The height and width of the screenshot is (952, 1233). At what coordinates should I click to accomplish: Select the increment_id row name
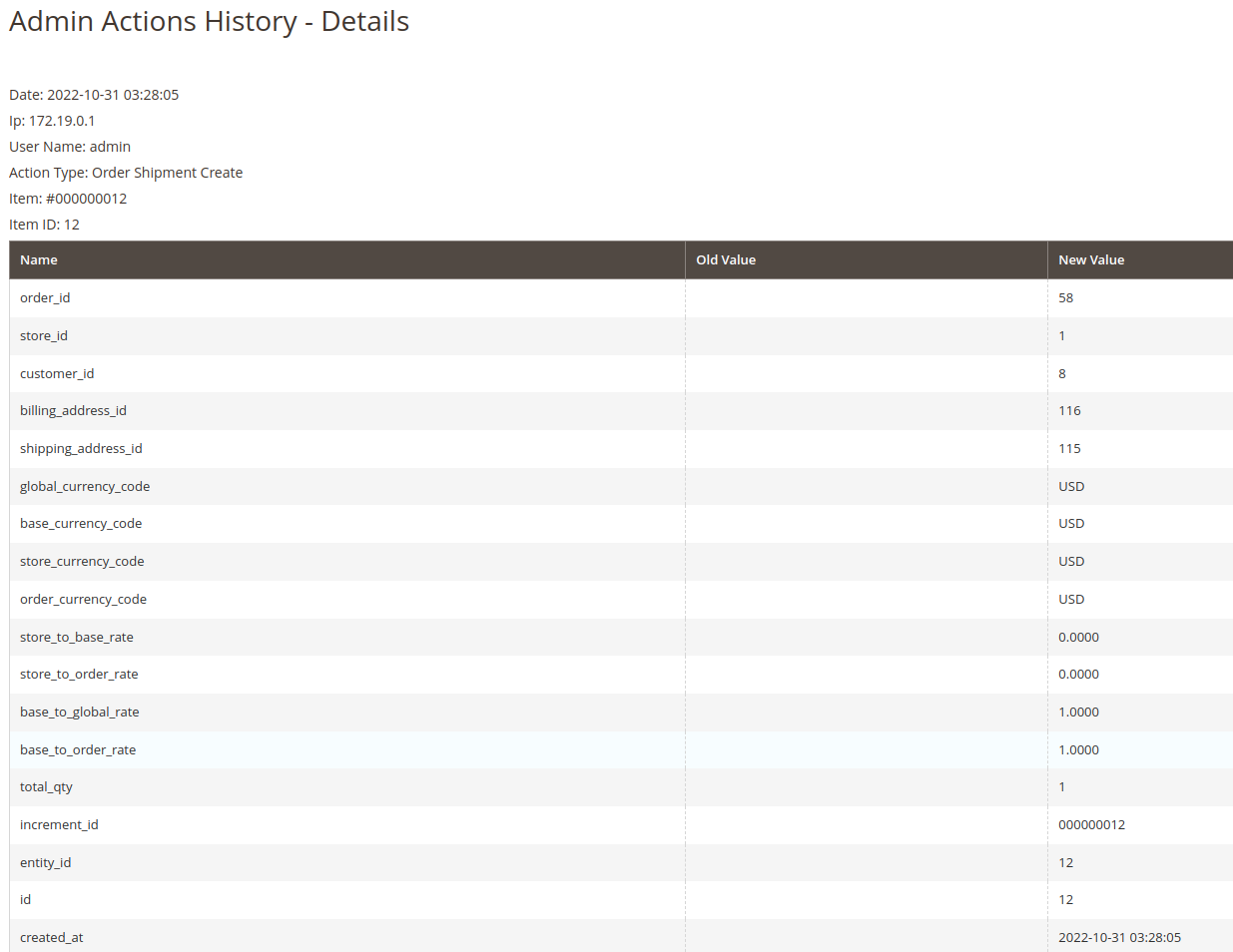point(59,824)
